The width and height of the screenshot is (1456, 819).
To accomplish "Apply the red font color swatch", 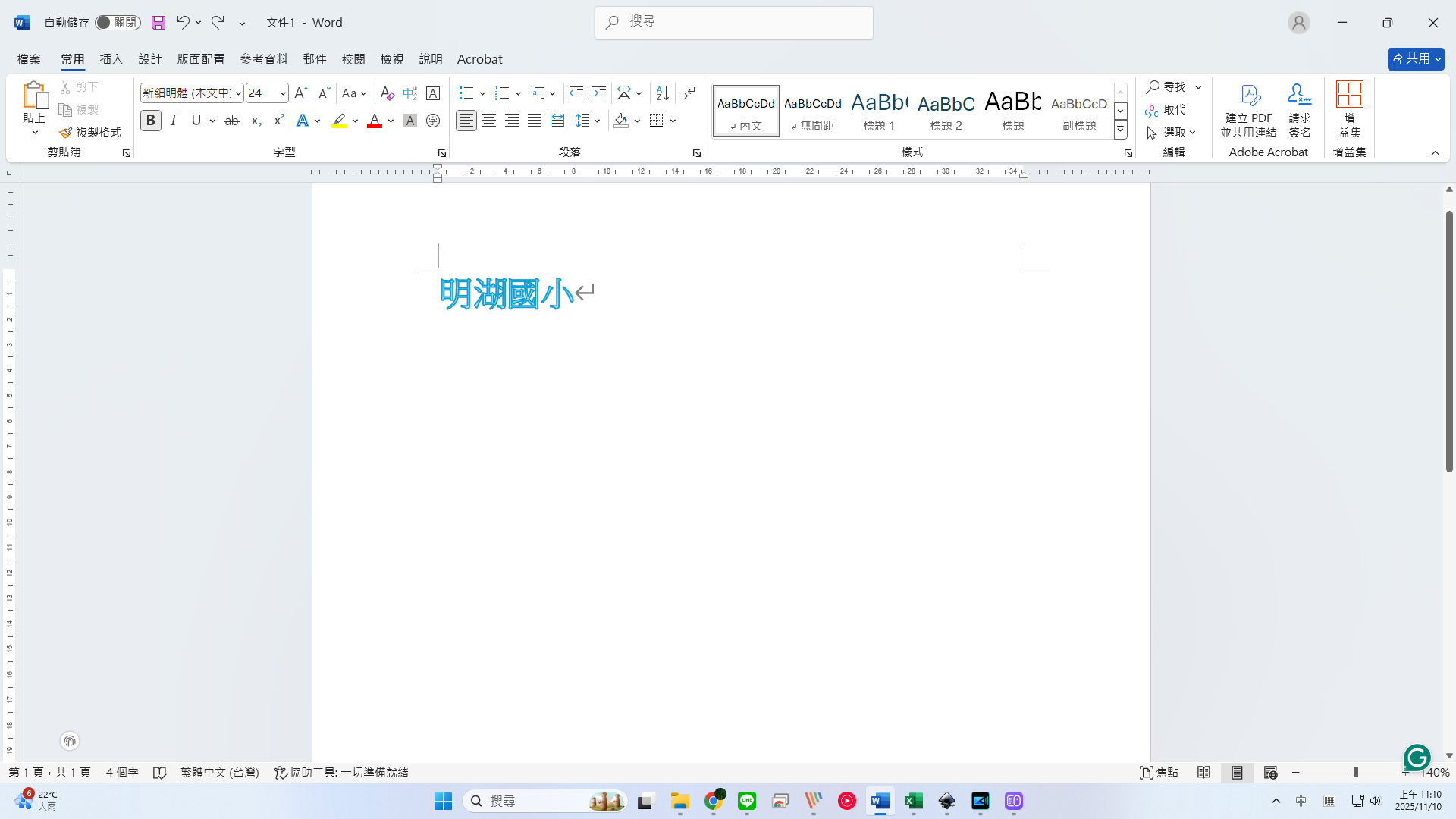I will (x=374, y=121).
